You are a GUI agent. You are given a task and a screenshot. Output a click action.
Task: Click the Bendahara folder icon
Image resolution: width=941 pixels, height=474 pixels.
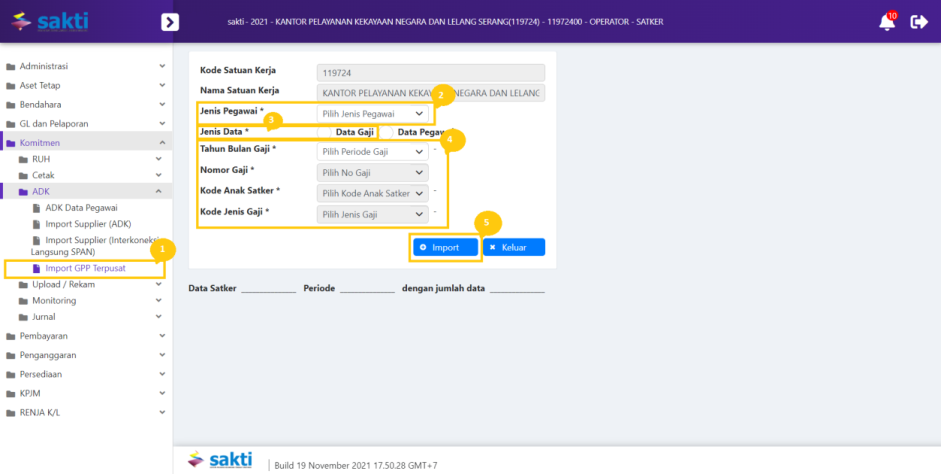point(11,105)
